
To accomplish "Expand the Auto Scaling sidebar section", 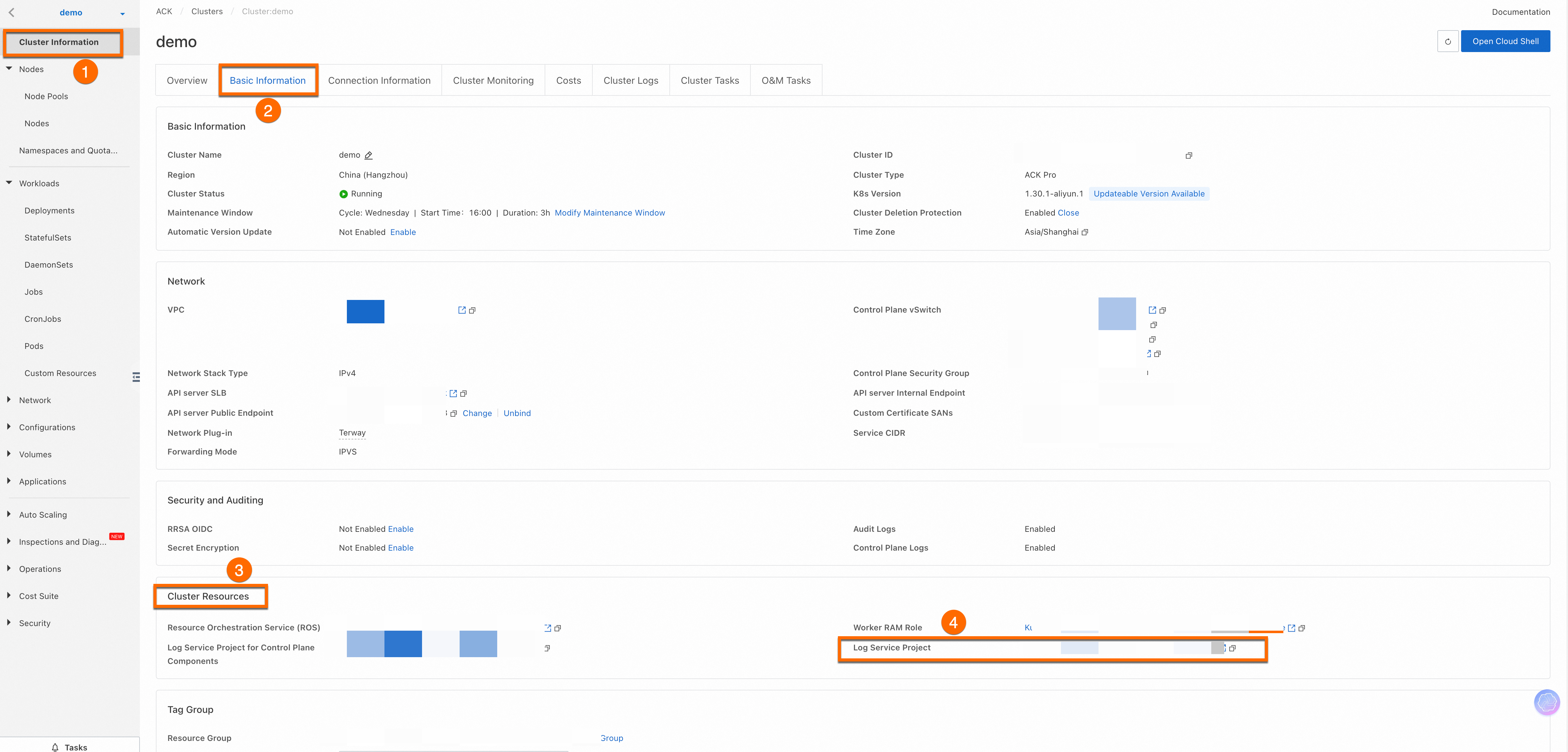I will [43, 515].
